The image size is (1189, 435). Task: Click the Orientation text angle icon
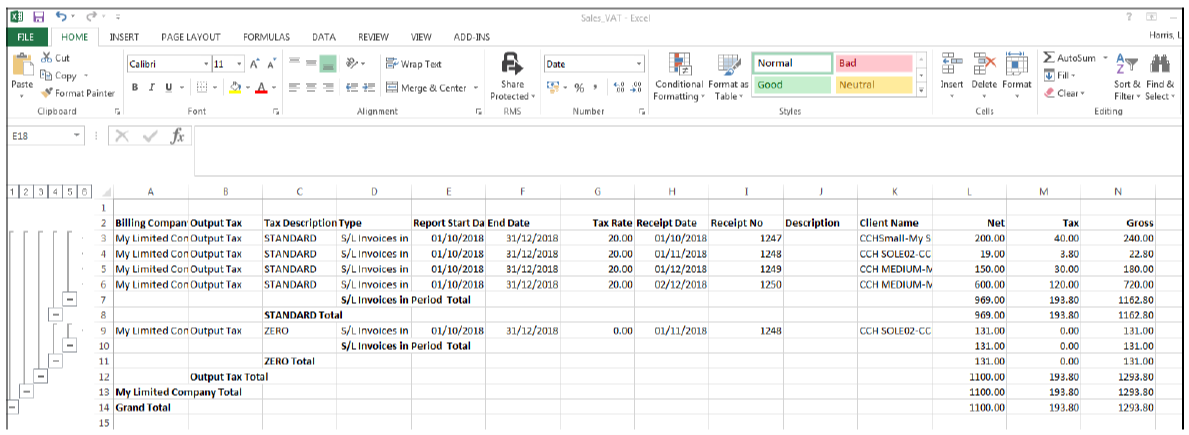[352, 64]
